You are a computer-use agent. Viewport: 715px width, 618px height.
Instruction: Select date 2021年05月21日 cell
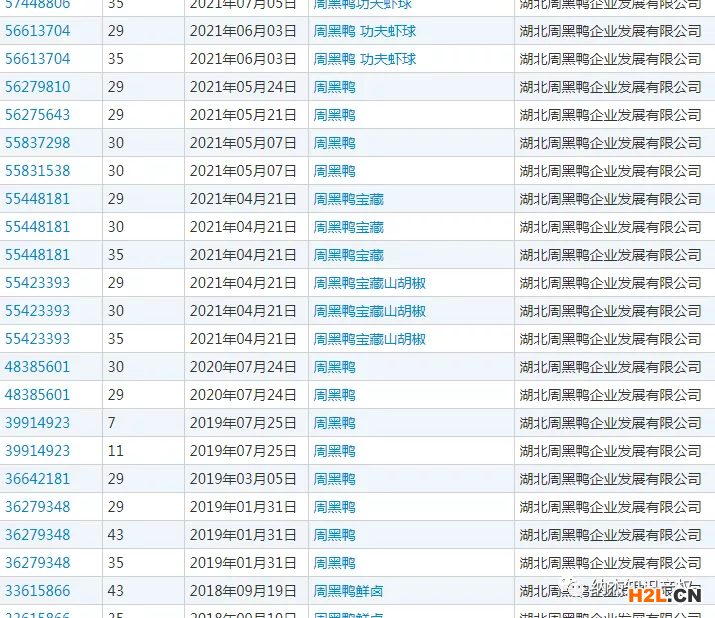pyautogui.click(x=243, y=114)
